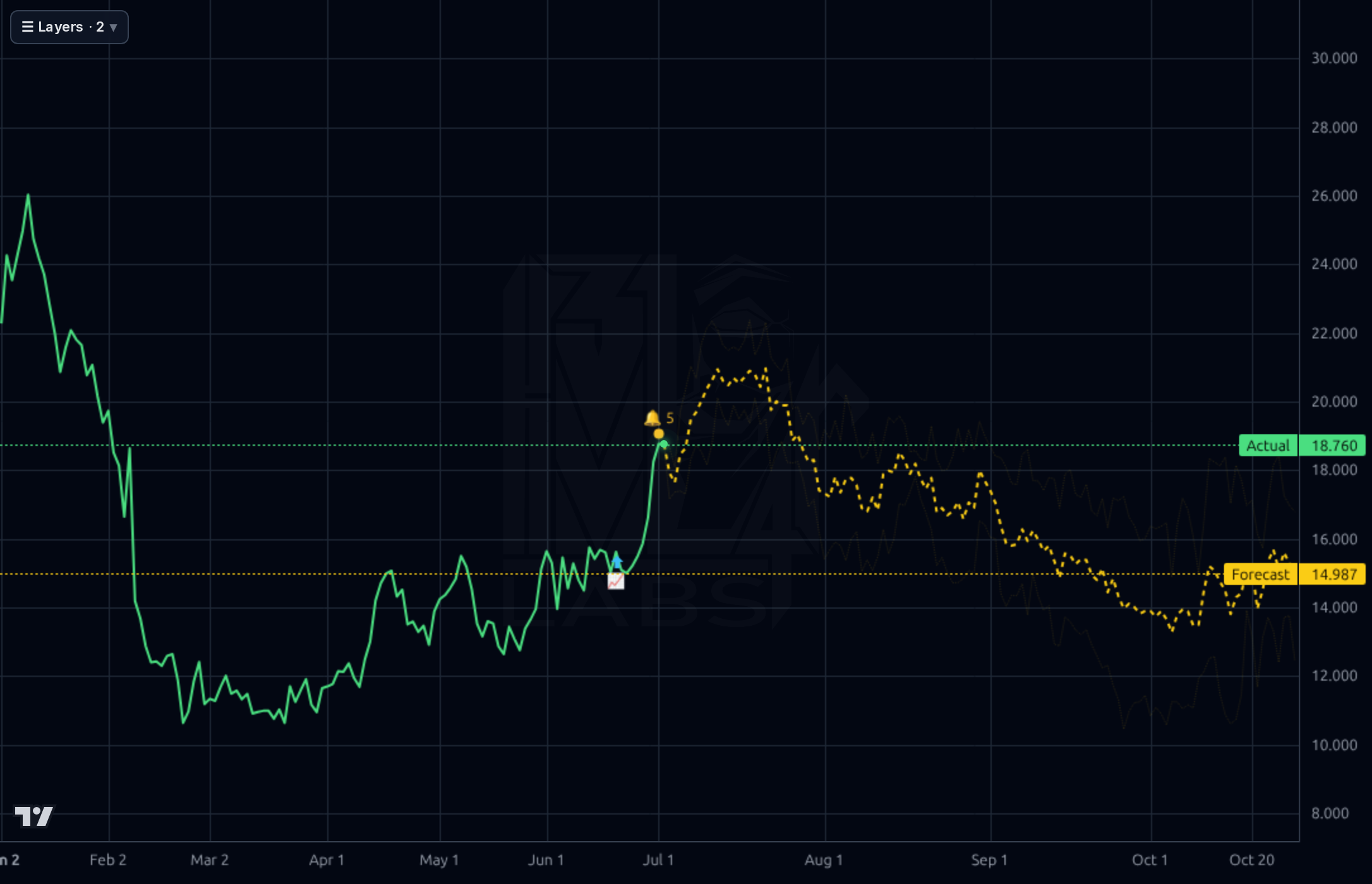Click the Feb 2 date axis label

(108, 860)
